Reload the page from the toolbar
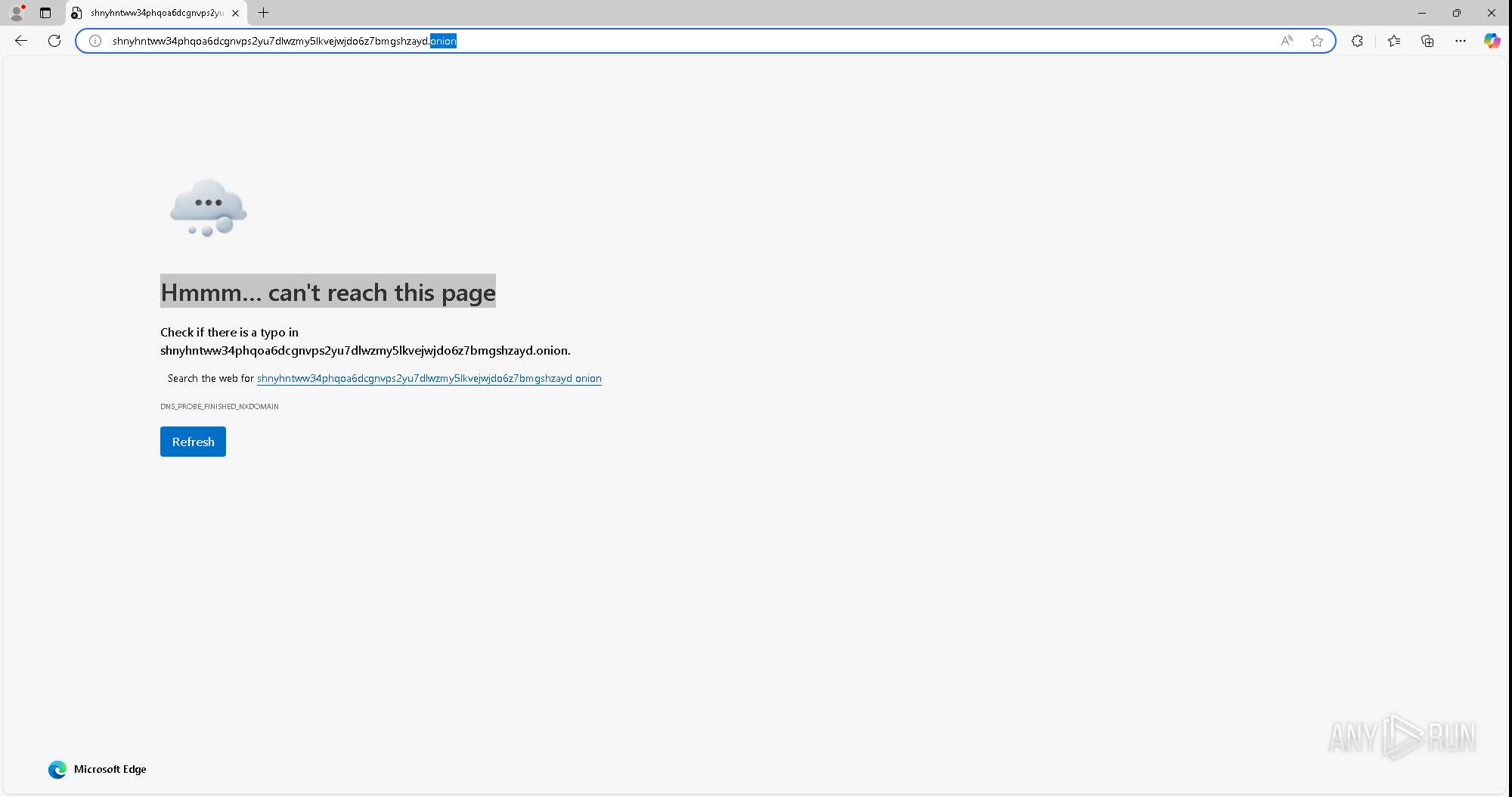The image size is (1512, 797). (54, 41)
